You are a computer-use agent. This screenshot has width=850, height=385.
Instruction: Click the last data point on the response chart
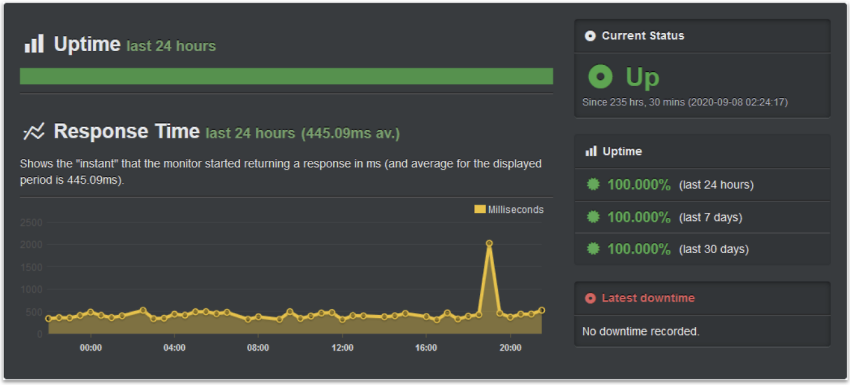coord(542,310)
